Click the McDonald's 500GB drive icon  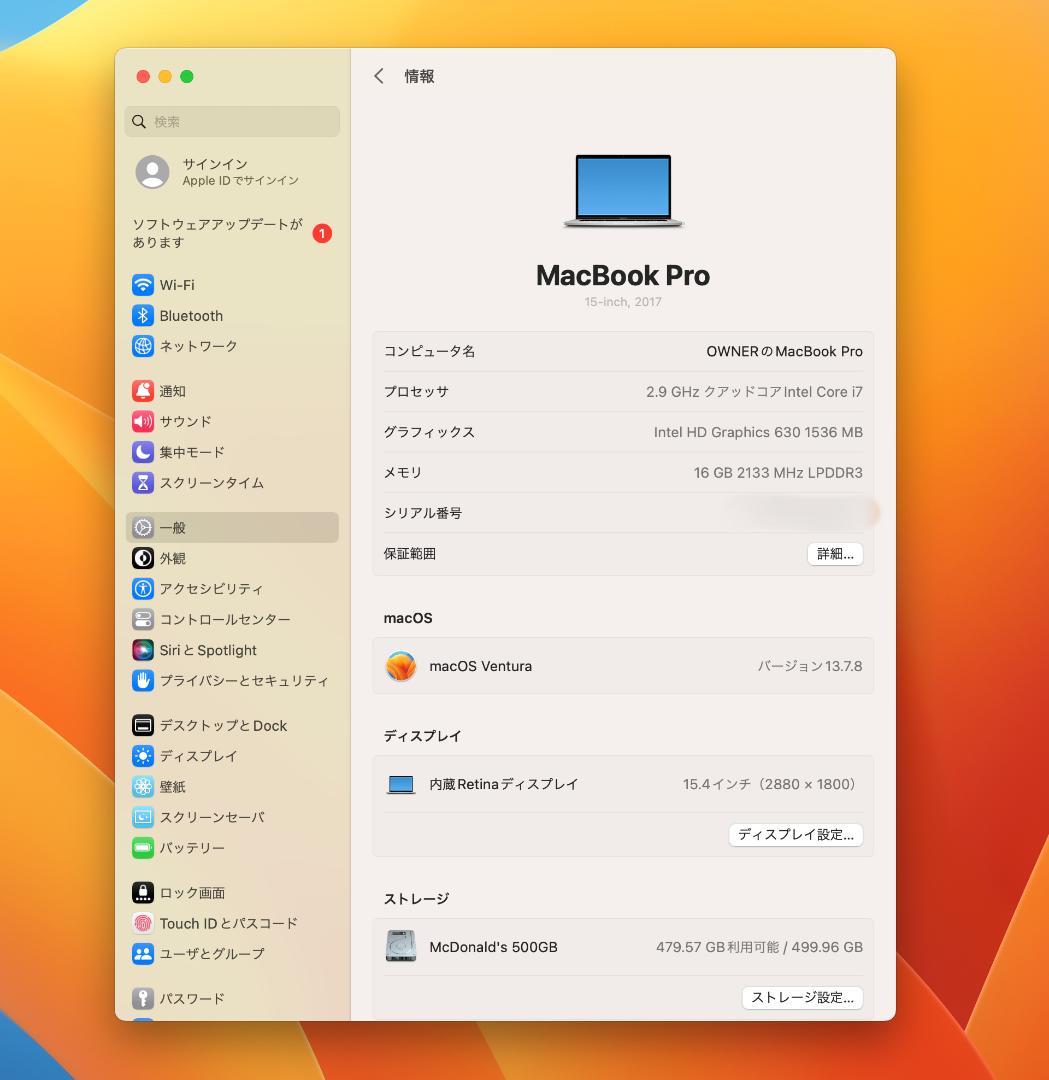coord(401,946)
